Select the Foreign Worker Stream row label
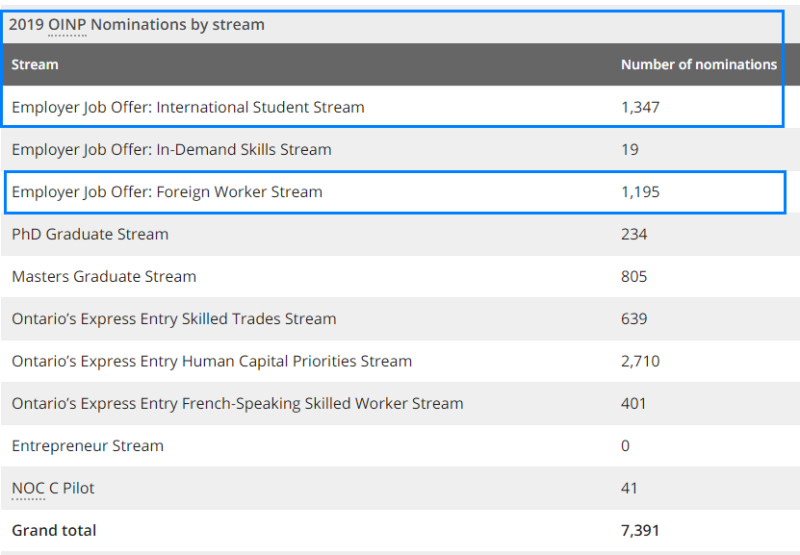Screen dimensions: 800x555 click(167, 192)
